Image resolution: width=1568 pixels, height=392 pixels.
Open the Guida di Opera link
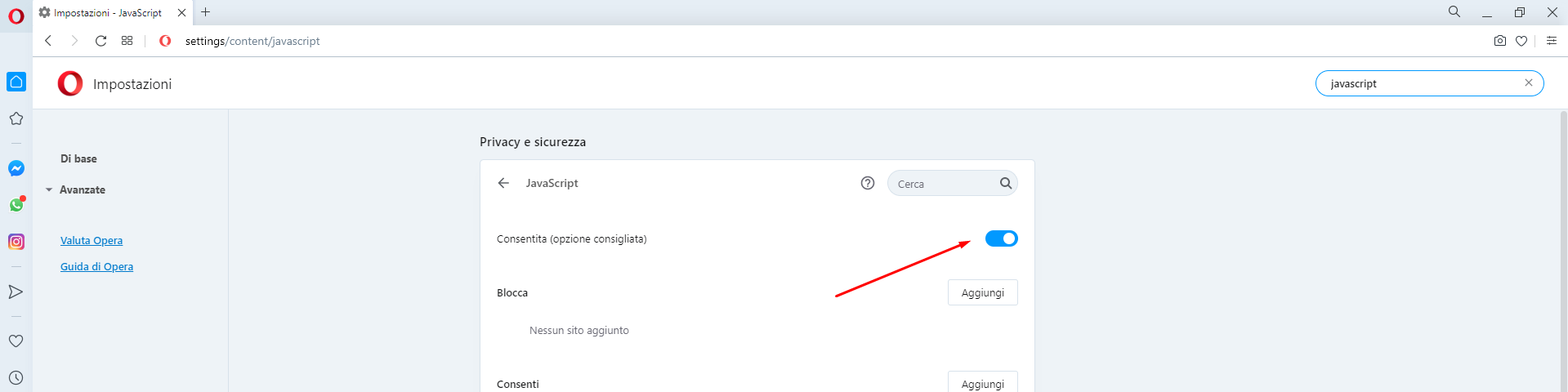pos(96,266)
